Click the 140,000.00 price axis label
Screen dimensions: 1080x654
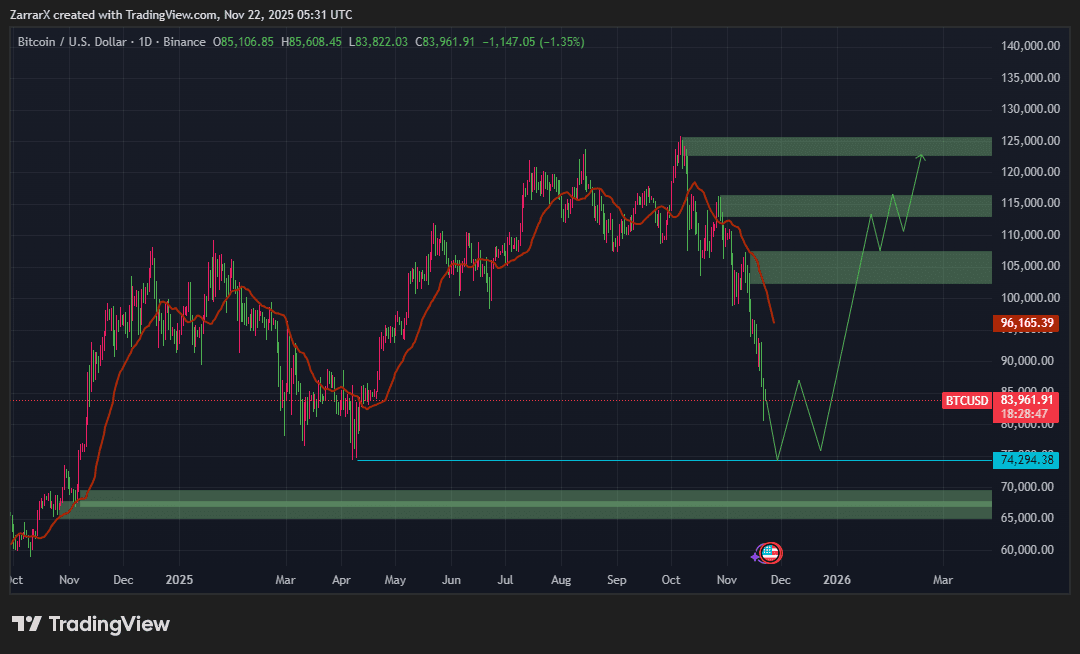[1030, 46]
